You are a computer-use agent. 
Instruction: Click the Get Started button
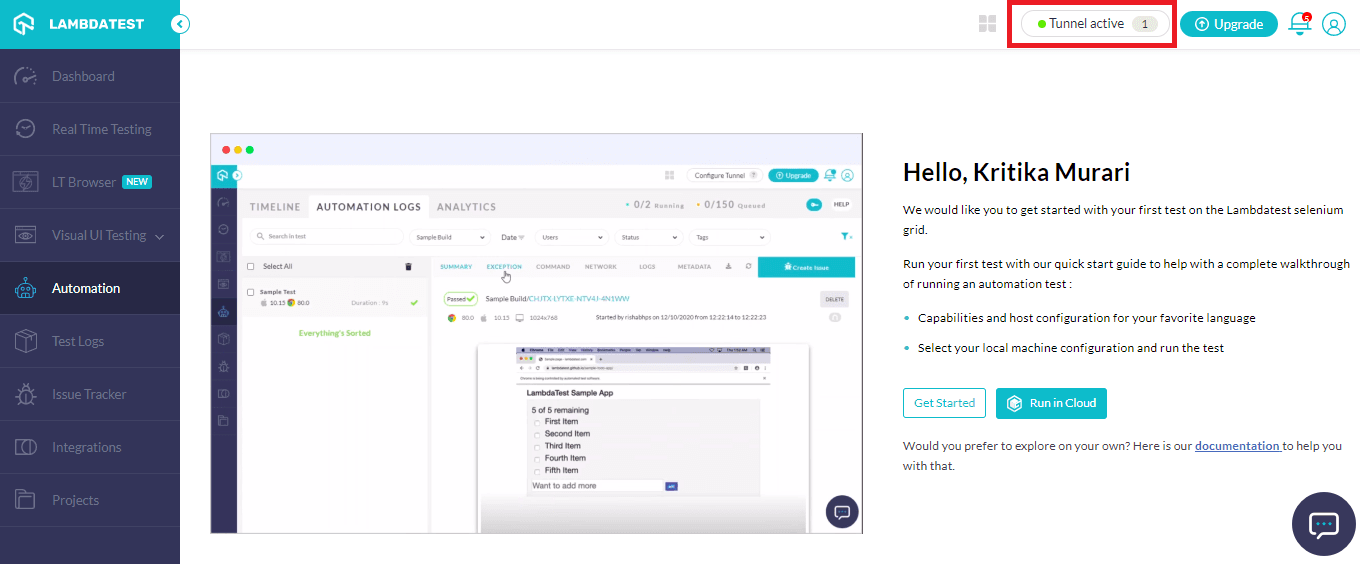pyautogui.click(x=944, y=403)
